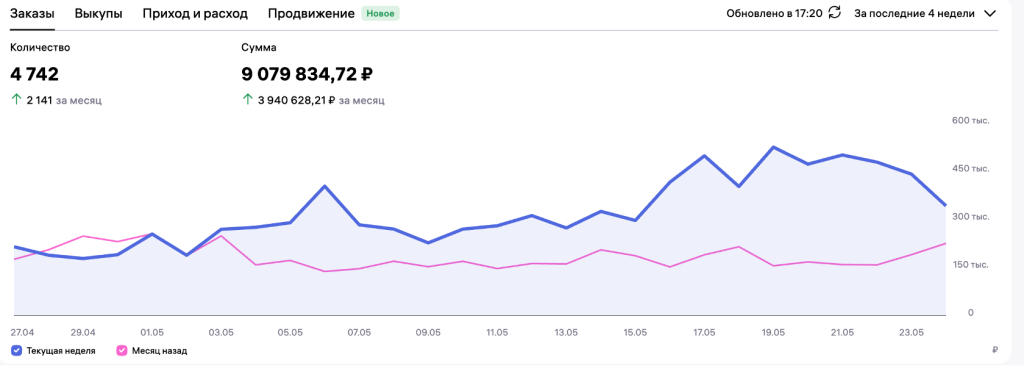The height and width of the screenshot is (366, 1024).
Task: Click the 01.05 date label
Action: [152, 332]
